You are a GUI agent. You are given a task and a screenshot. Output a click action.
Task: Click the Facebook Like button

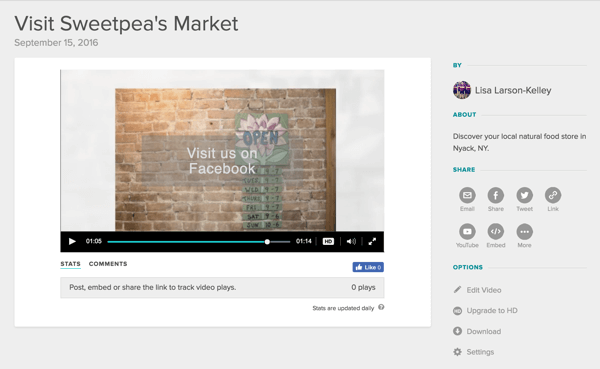coord(368,267)
